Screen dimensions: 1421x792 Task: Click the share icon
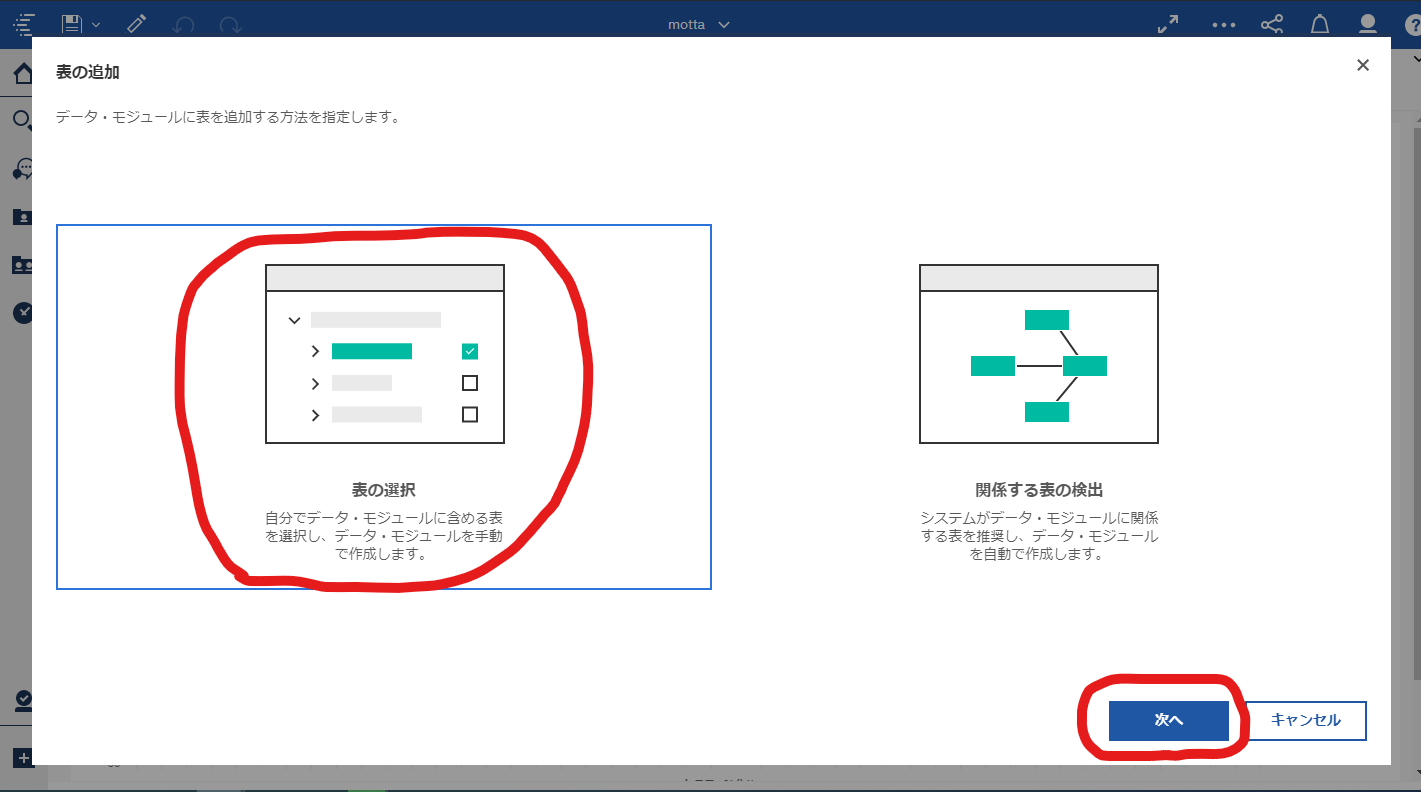point(1272,24)
